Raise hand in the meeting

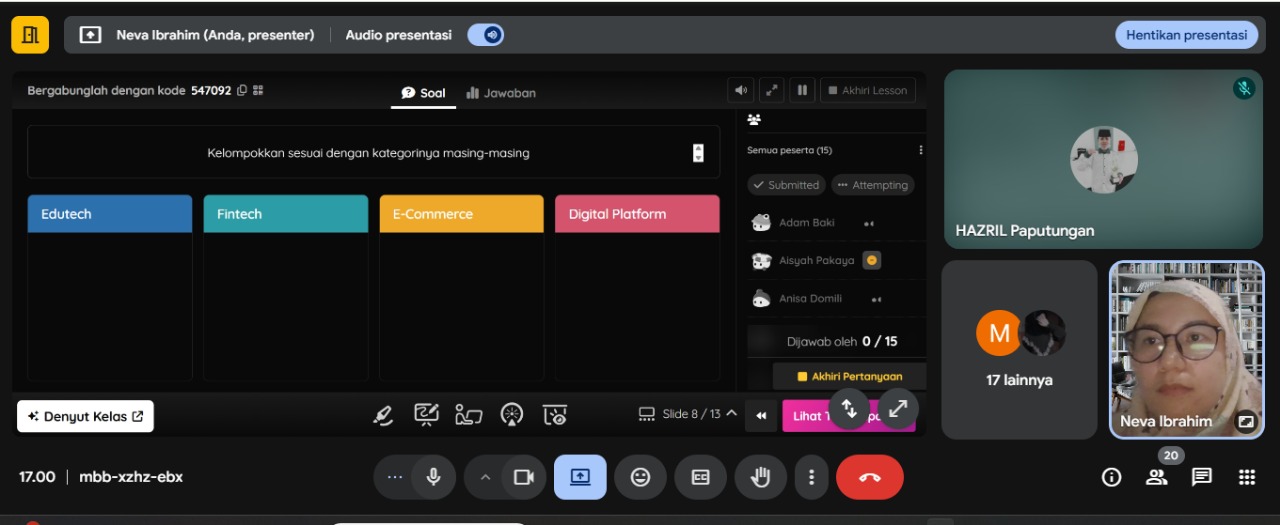761,477
